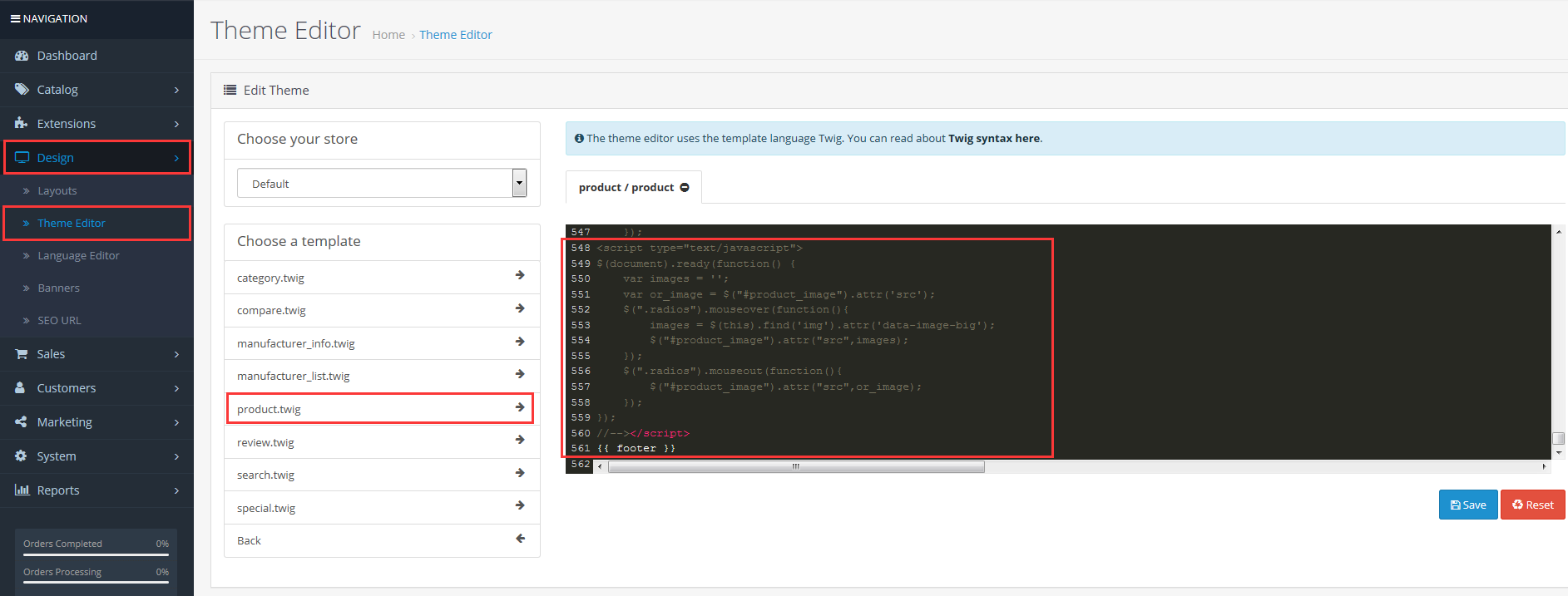Click the Orders Processing progress bar
Screen dimensions: 1568x596
point(96,583)
